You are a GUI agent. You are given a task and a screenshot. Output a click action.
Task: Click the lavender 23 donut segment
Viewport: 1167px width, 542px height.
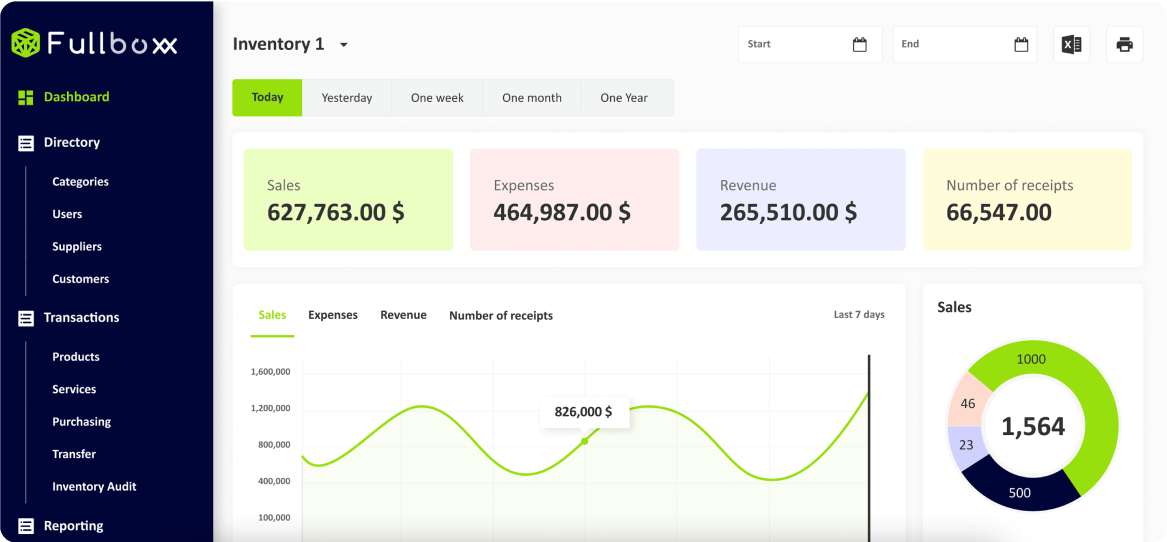(x=966, y=446)
